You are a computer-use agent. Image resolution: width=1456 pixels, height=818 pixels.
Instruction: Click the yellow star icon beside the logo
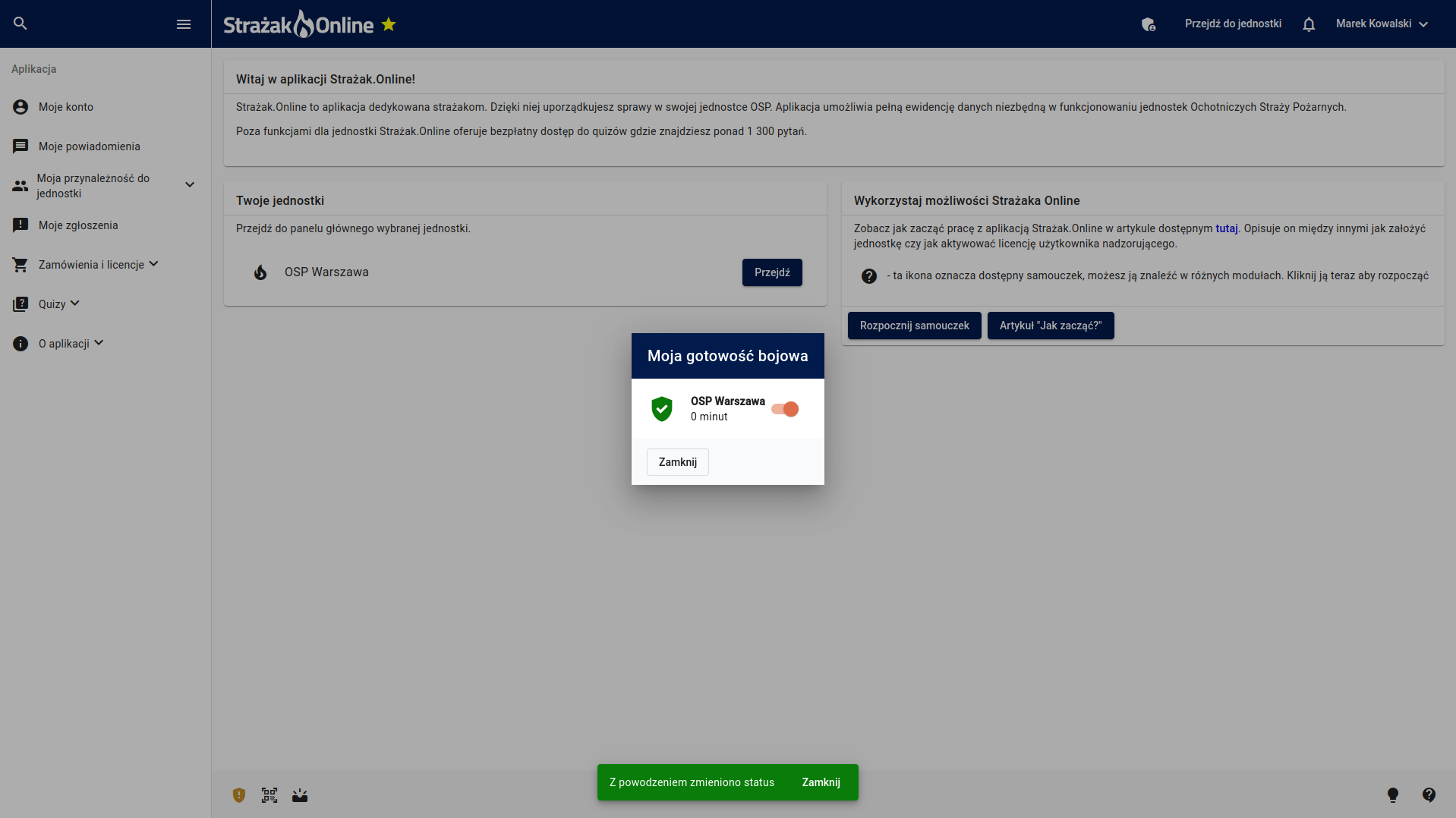(389, 24)
